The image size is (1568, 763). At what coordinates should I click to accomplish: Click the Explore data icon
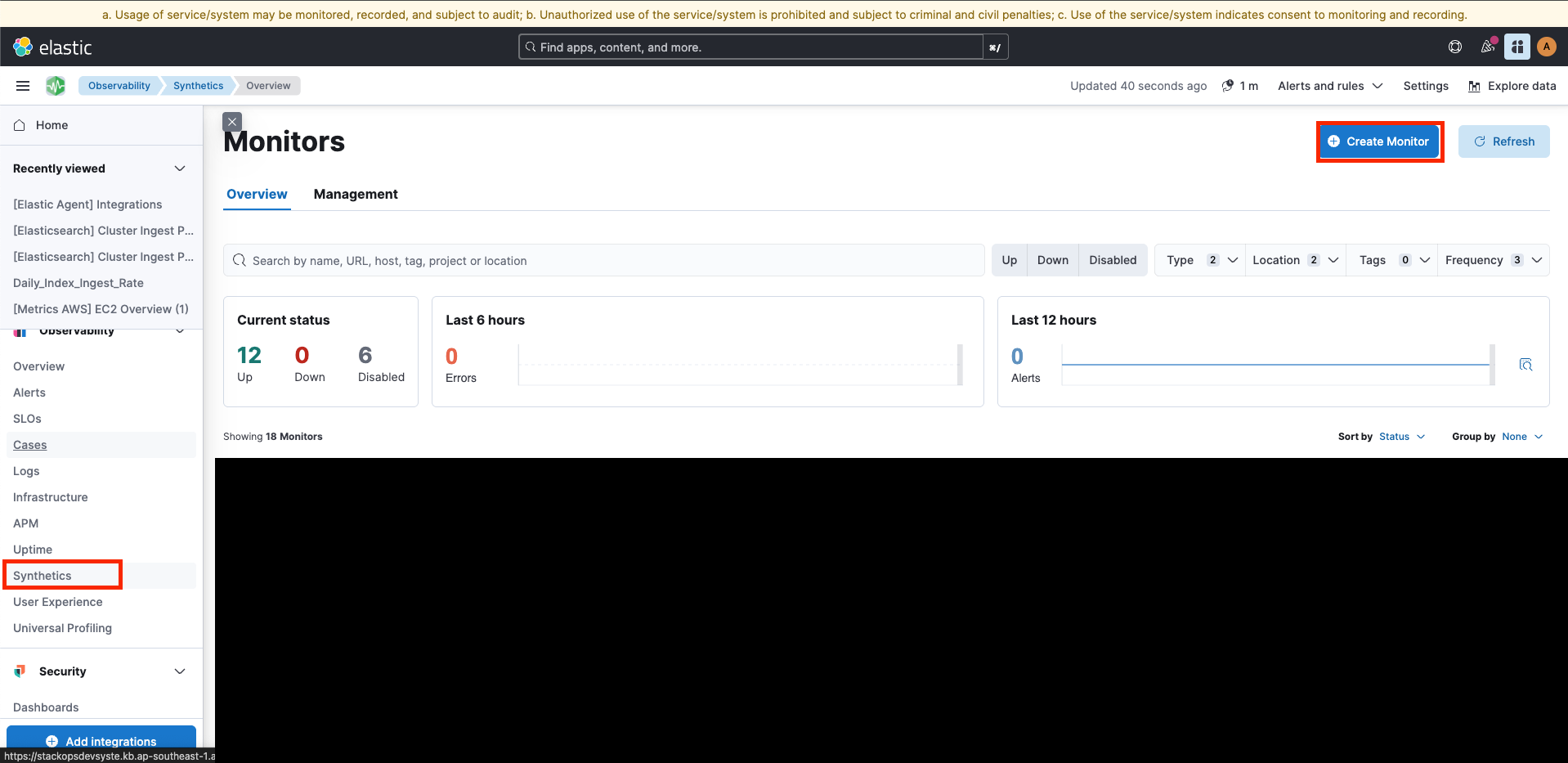click(1474, 85)
